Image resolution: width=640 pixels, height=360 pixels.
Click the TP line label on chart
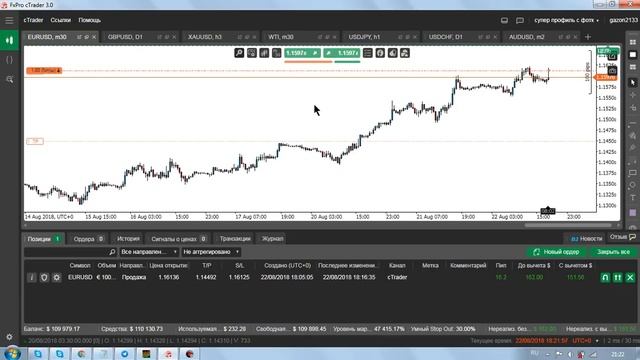(x=35, y=141)
